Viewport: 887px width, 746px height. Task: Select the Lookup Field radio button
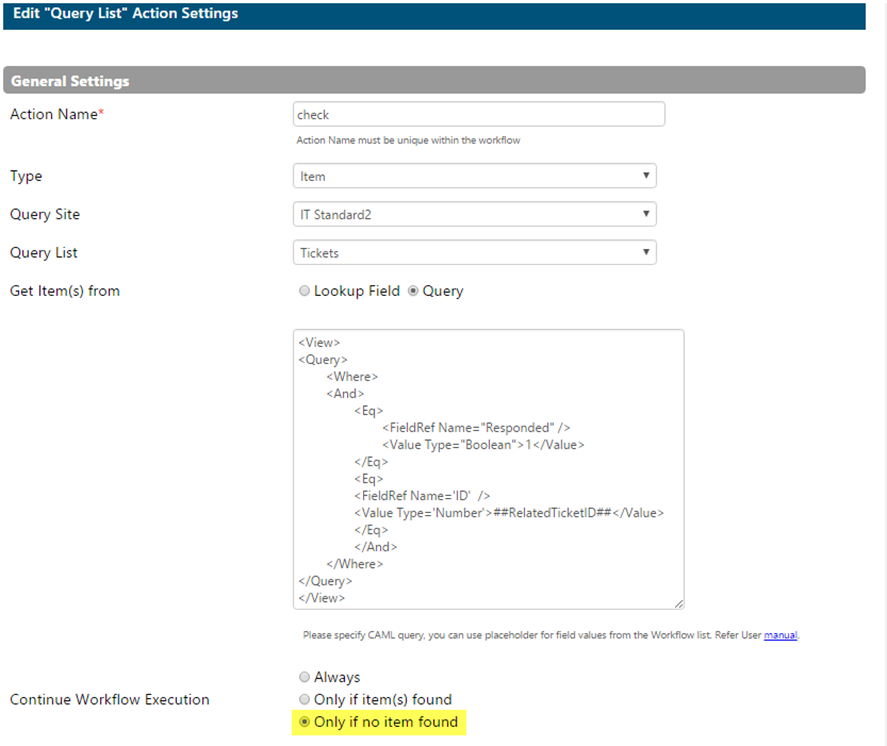pos(304,291)
